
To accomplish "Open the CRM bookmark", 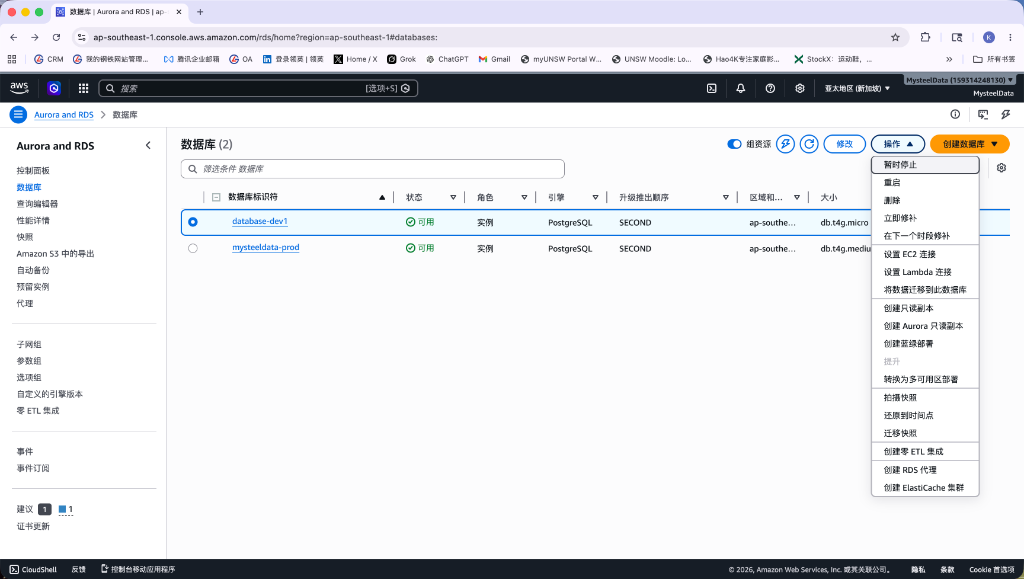I will tap(49, 59).
